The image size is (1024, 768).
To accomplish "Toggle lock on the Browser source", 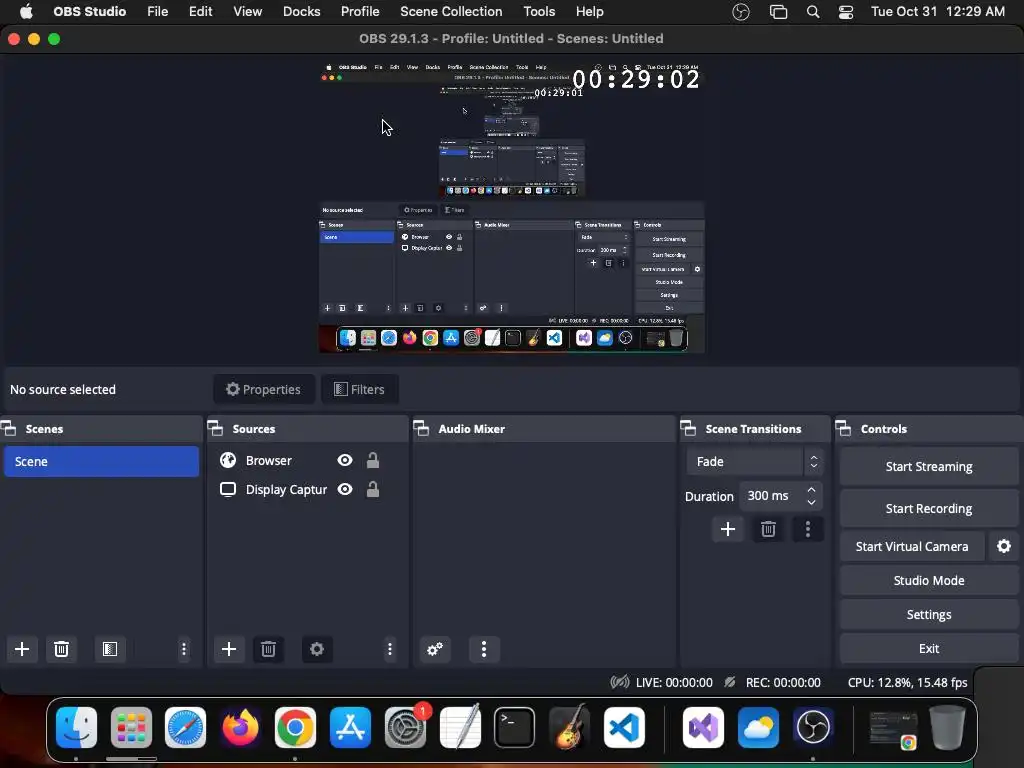I will coord(373,460).
